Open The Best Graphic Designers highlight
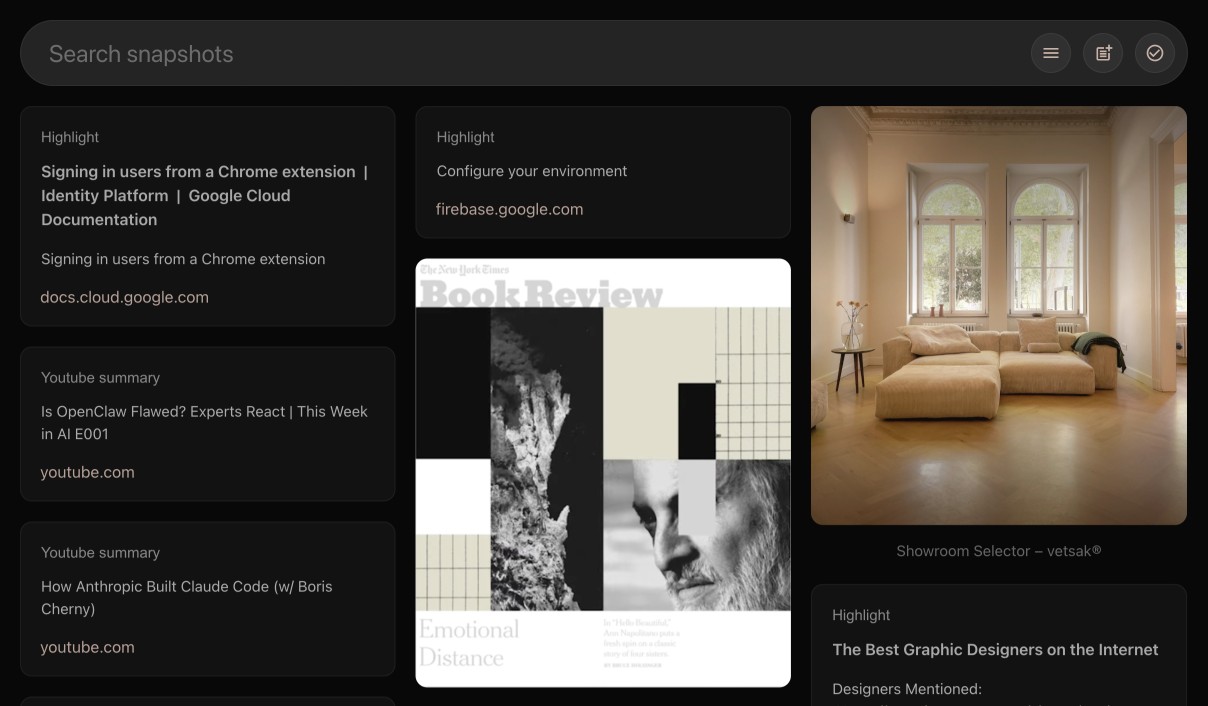Image resolution: width=1208 pixels, height=706 pixels. pyautogui.click(x=994, y=649)
